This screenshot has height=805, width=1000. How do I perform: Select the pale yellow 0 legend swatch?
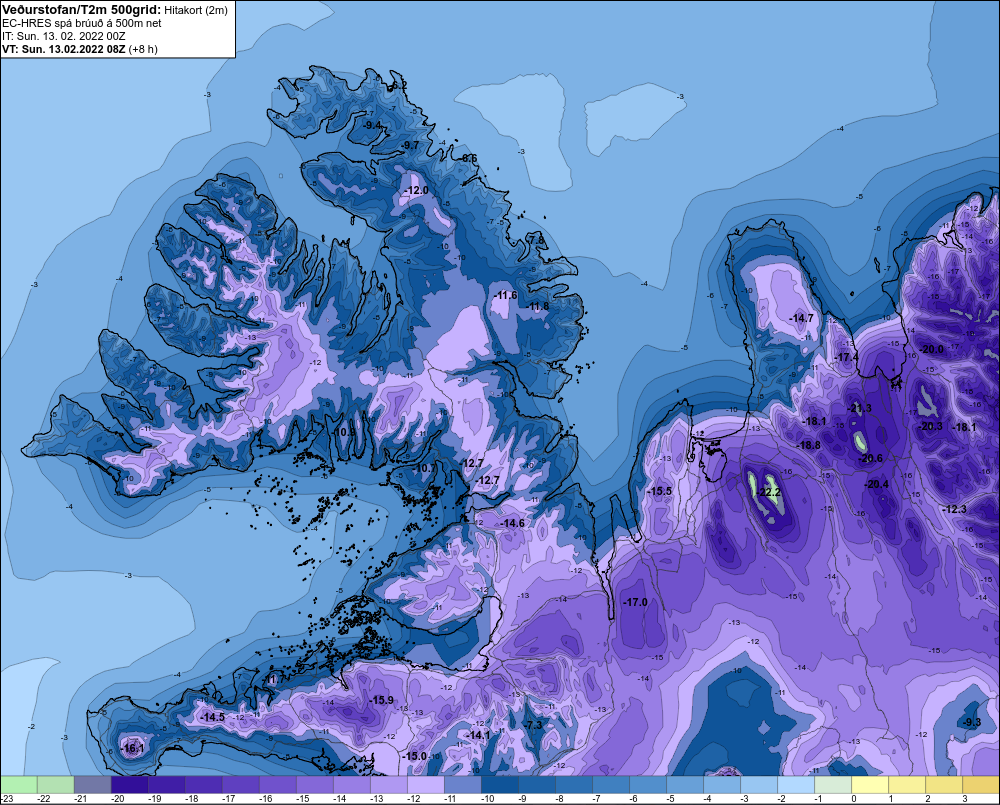(x=870, y=784)
